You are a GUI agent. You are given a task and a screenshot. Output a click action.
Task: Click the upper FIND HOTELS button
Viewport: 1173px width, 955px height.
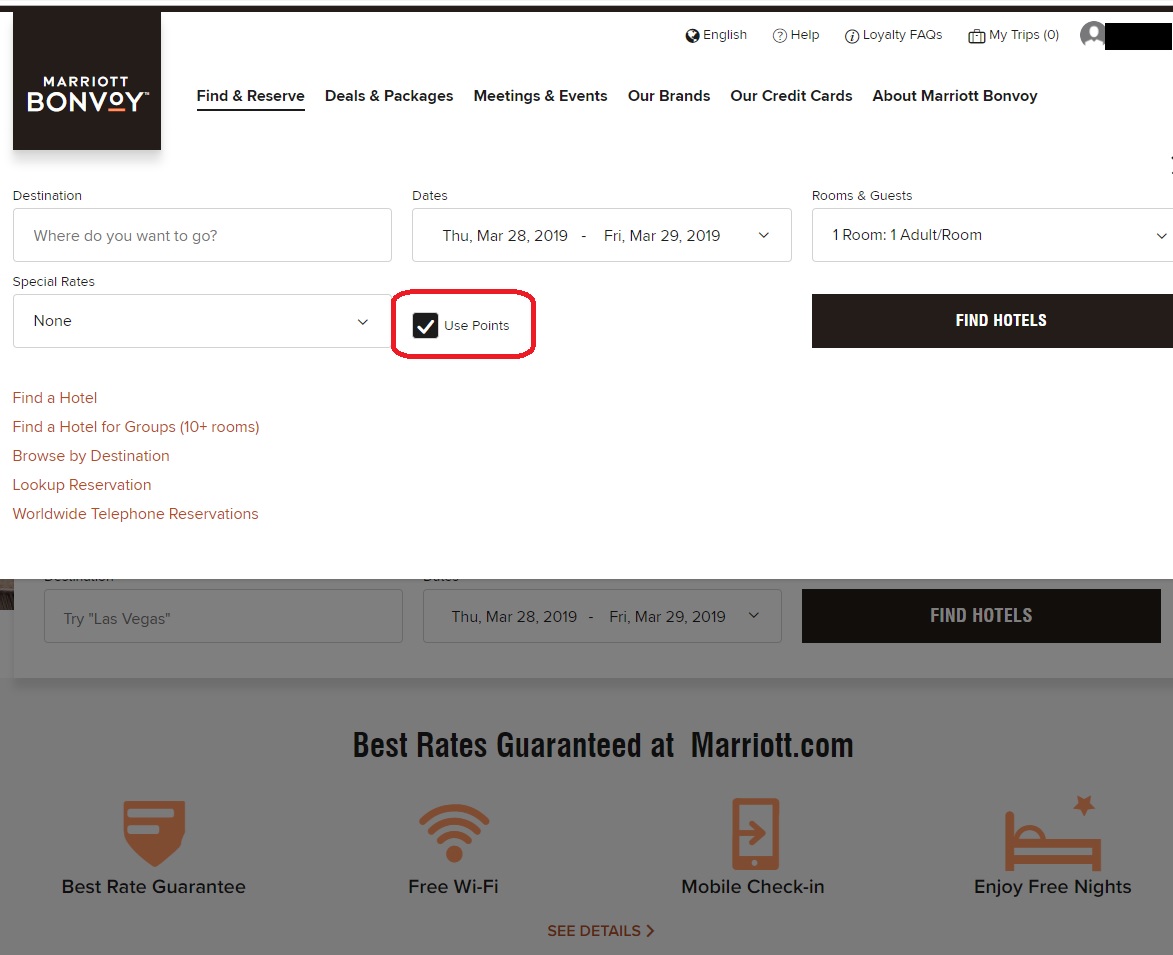click(993, 321)
